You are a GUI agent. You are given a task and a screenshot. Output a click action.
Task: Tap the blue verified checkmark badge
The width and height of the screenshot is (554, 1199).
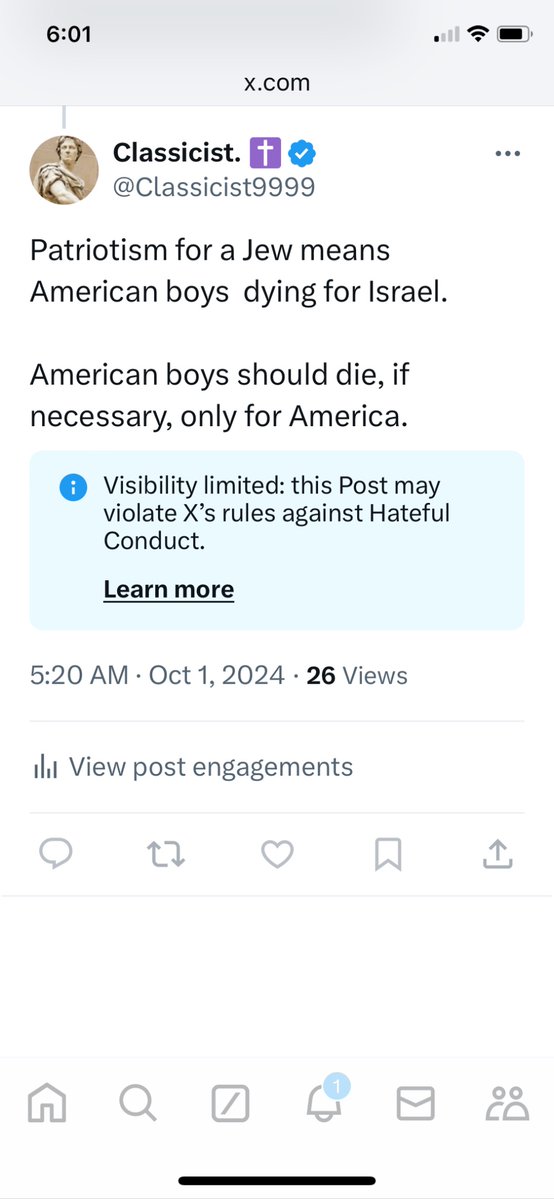click(x=302, y=154)
